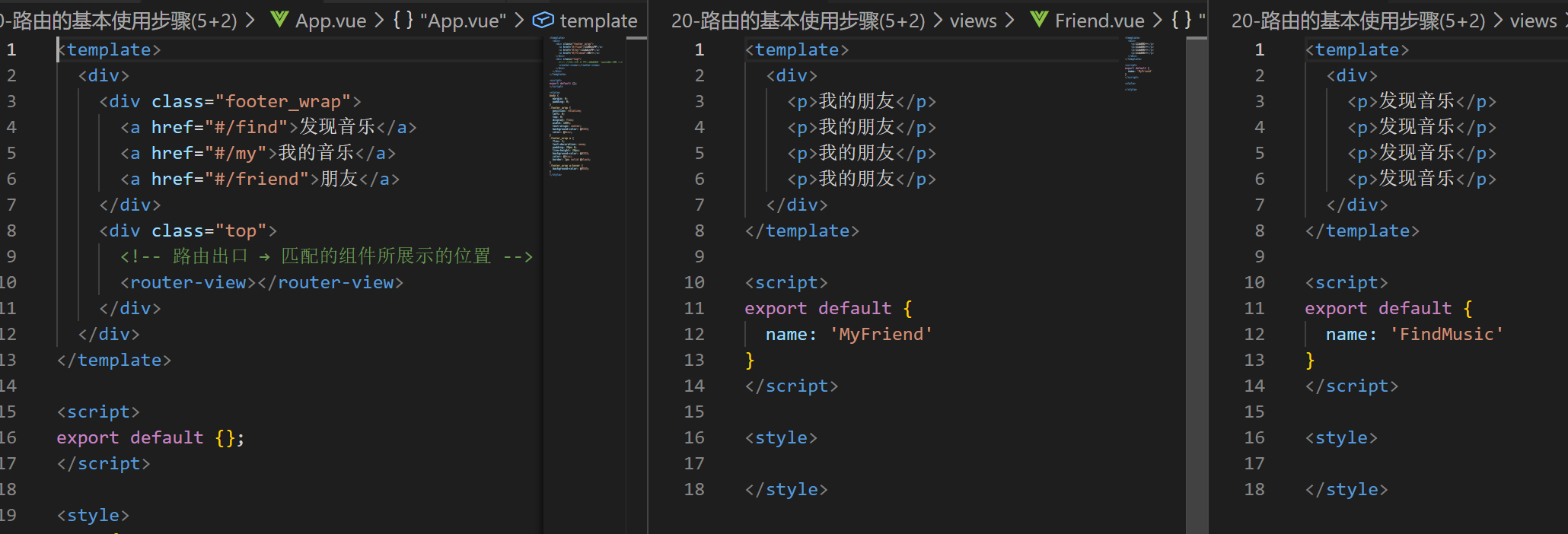Click export default line in rightmost pane
This screenshot has height=534, width=1568.
[x=1388, y=308]
